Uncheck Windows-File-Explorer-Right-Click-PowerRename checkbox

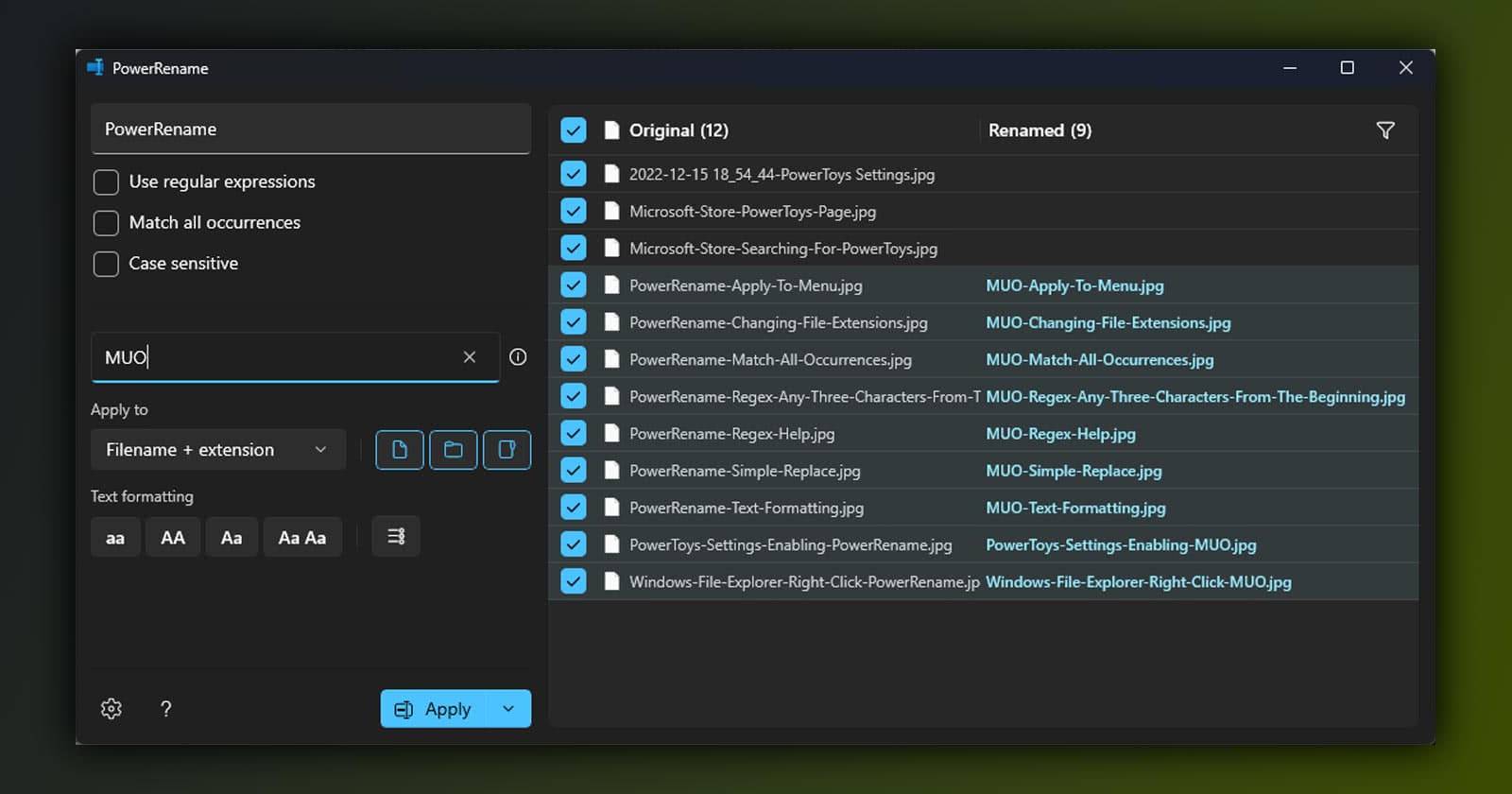pos(574,581)
